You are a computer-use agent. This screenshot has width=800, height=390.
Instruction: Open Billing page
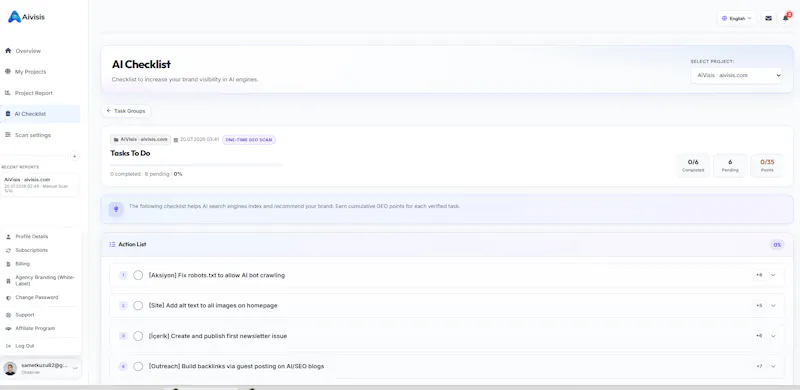(x=22, y=264)
